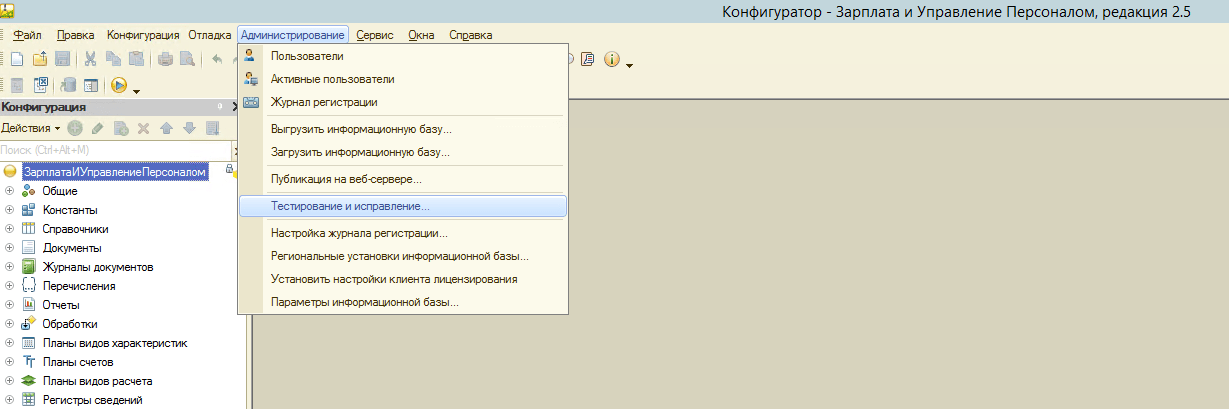Open the Файл menu

[27, 34]
